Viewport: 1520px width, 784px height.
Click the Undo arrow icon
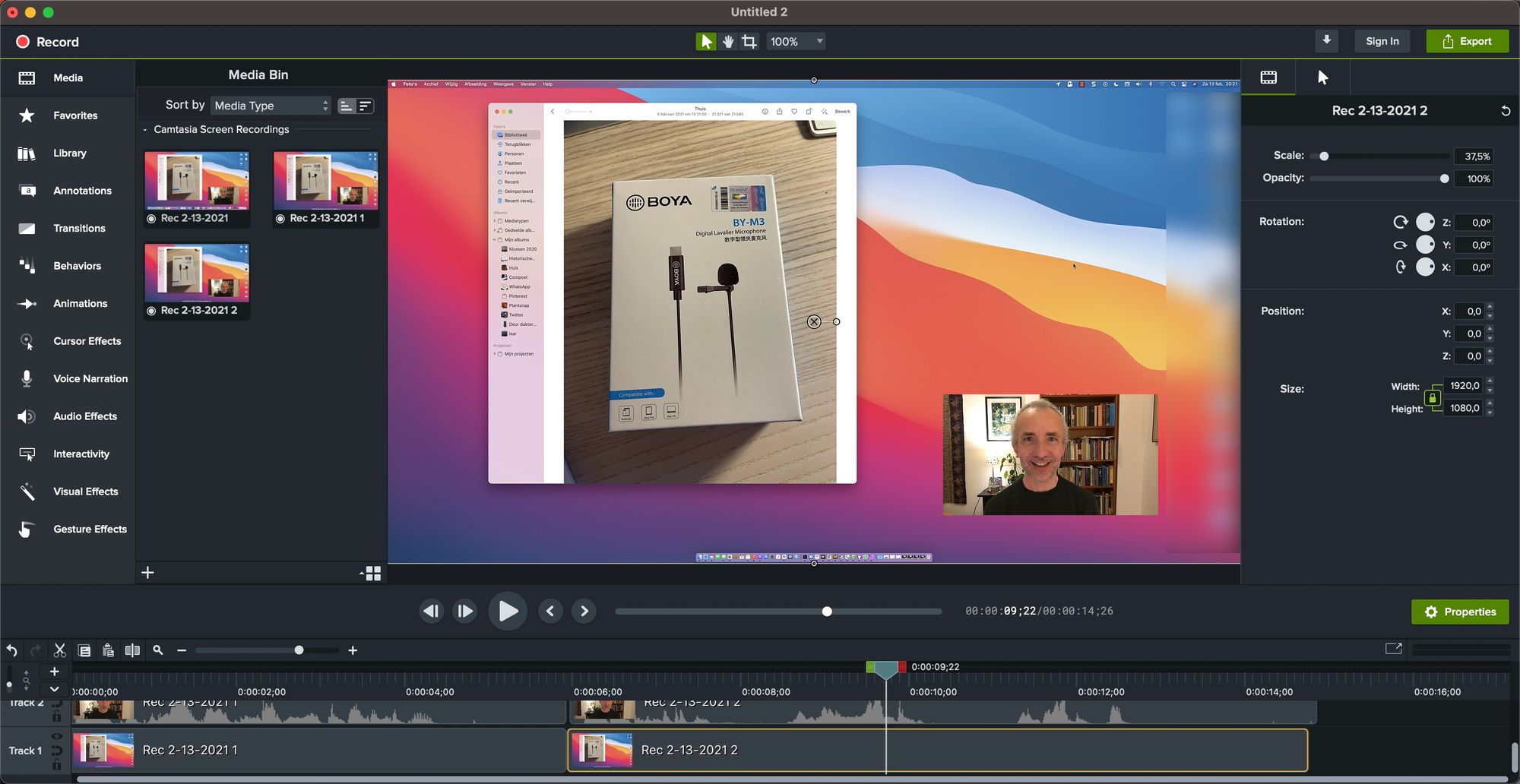[x=12, y=650]
